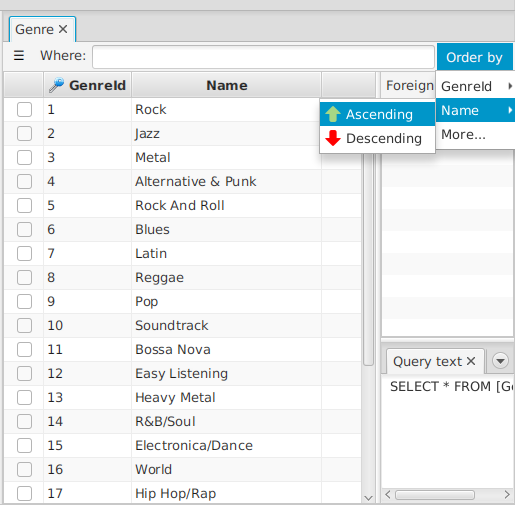Image resolution: width=515 pixels, height=505 pixels.
Task: Open the Order by dropdown button
Action: click(475, 57)
